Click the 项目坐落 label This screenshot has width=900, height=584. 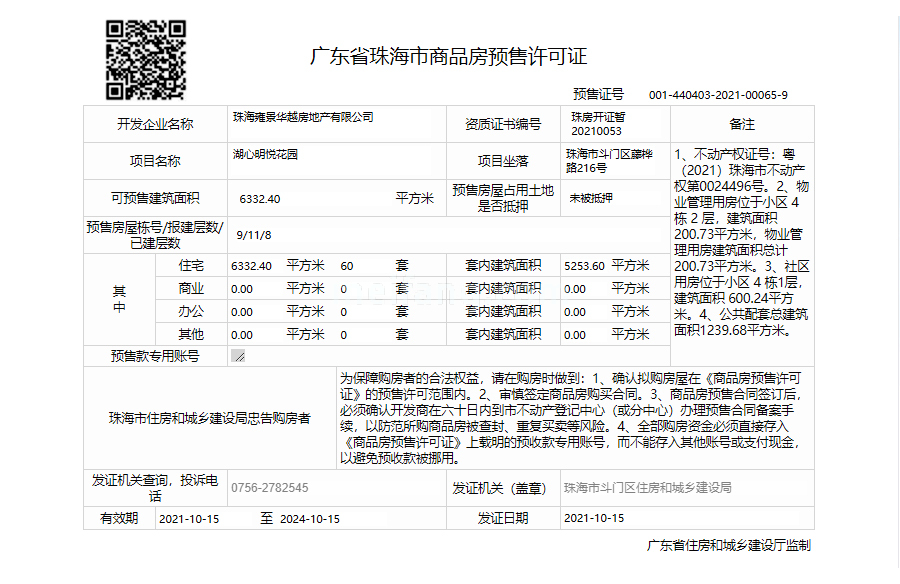tap(503, 161)
